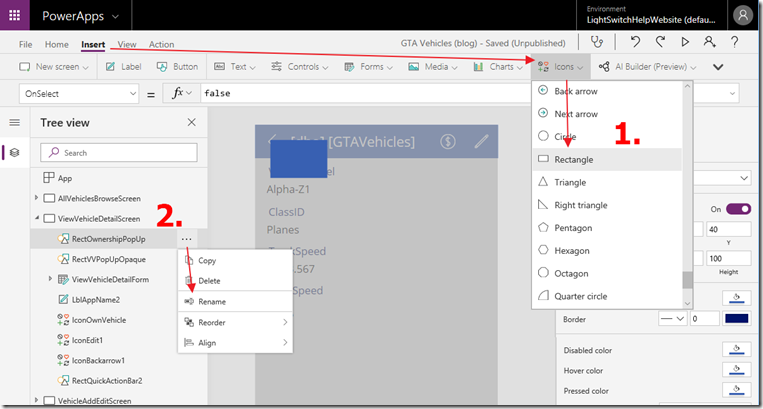Screen dimensions: 763x409
Task: Open the Help question mark
Action: (x=735, y=42)
